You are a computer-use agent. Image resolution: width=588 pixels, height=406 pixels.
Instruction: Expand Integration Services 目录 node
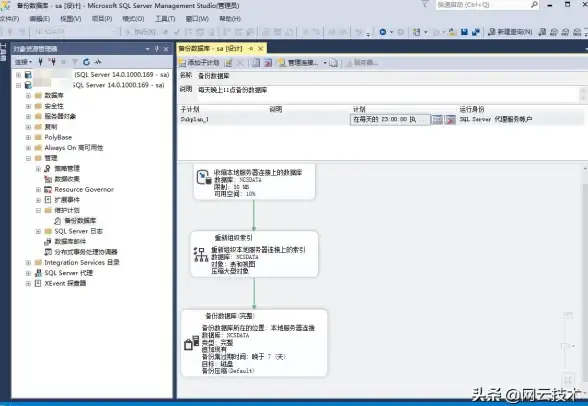[x=28, y=262]
